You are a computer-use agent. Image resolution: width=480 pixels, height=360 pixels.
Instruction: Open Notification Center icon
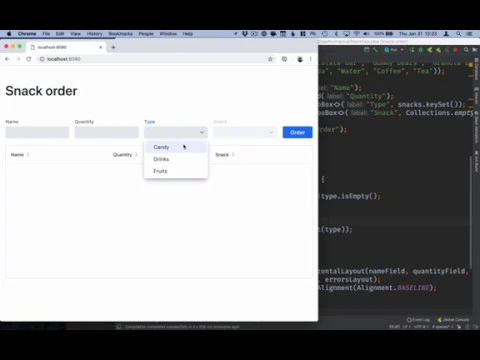click(469, 34)
